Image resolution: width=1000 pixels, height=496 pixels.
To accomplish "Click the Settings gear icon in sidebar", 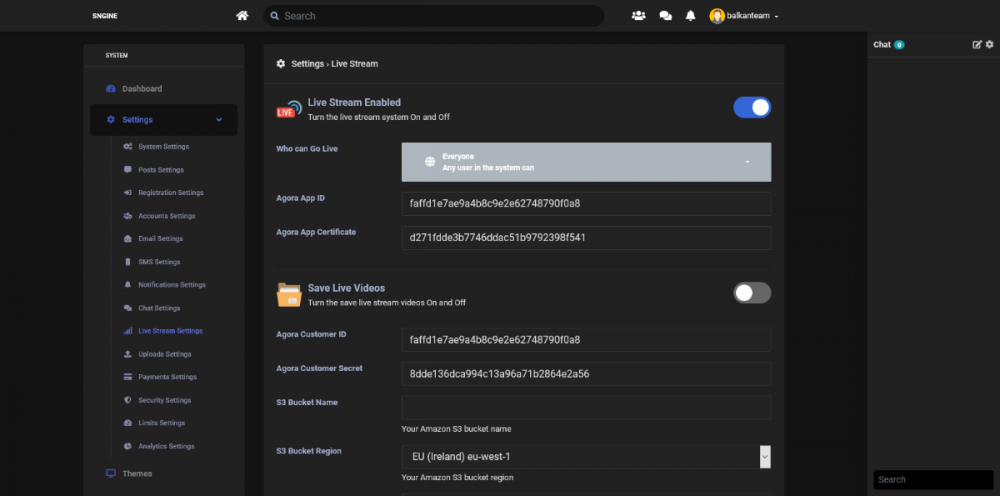I will [111, 120].
